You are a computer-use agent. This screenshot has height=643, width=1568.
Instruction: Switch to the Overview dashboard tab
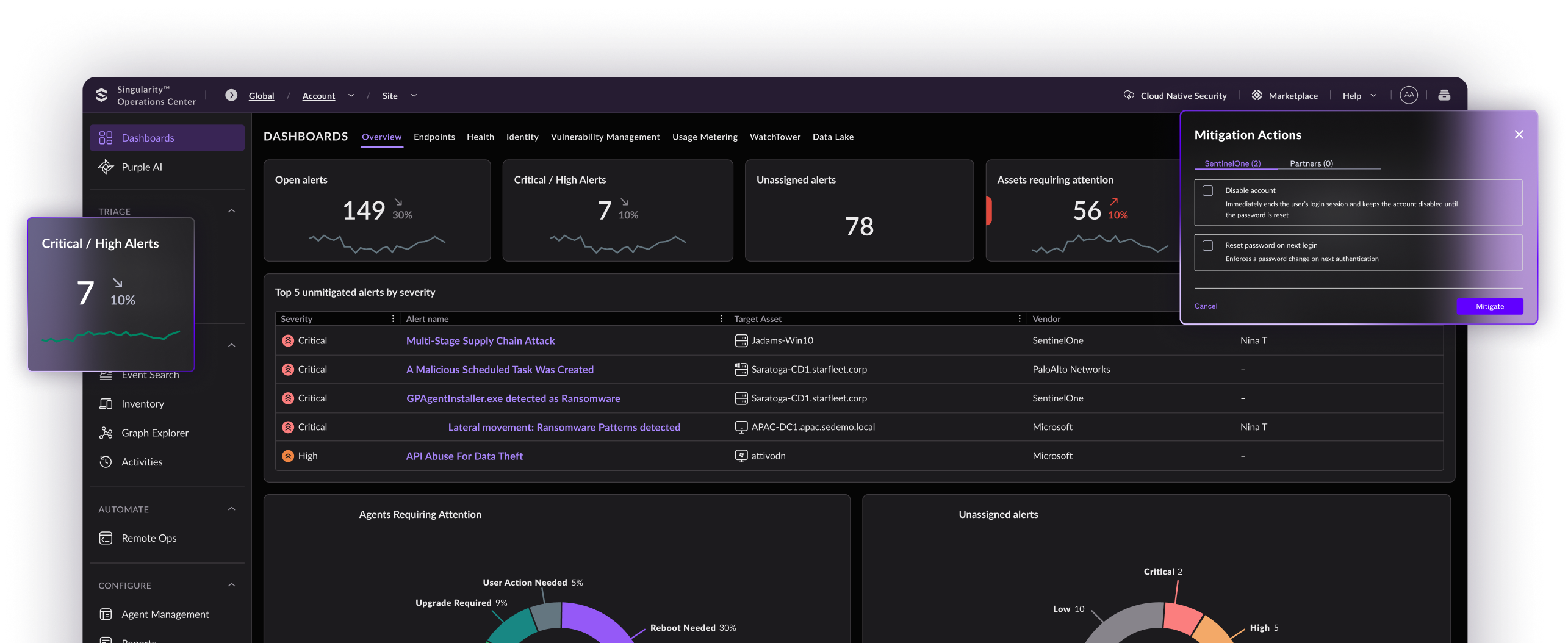(x=381, y=137)
